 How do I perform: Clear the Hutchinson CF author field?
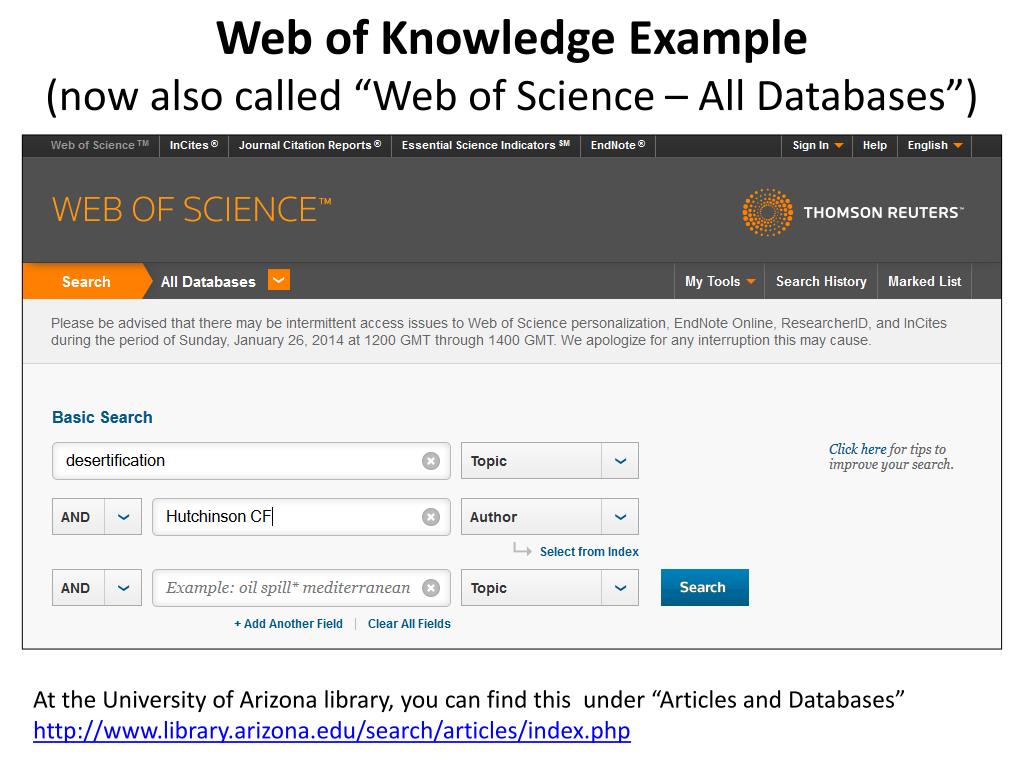pos(430,517)
